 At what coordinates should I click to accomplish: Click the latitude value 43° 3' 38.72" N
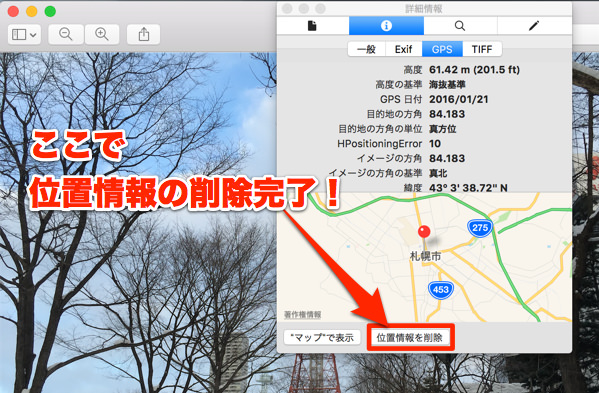(468, 188)
